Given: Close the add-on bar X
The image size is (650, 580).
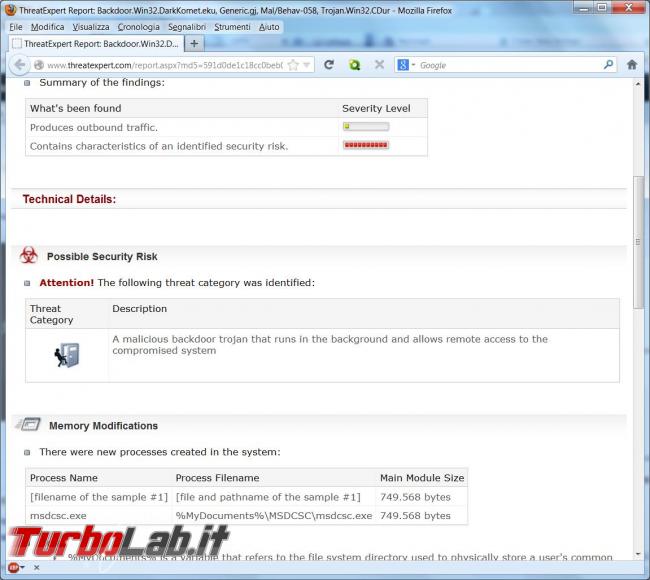Looking at the screenshot, I should [x=36, y=568].
